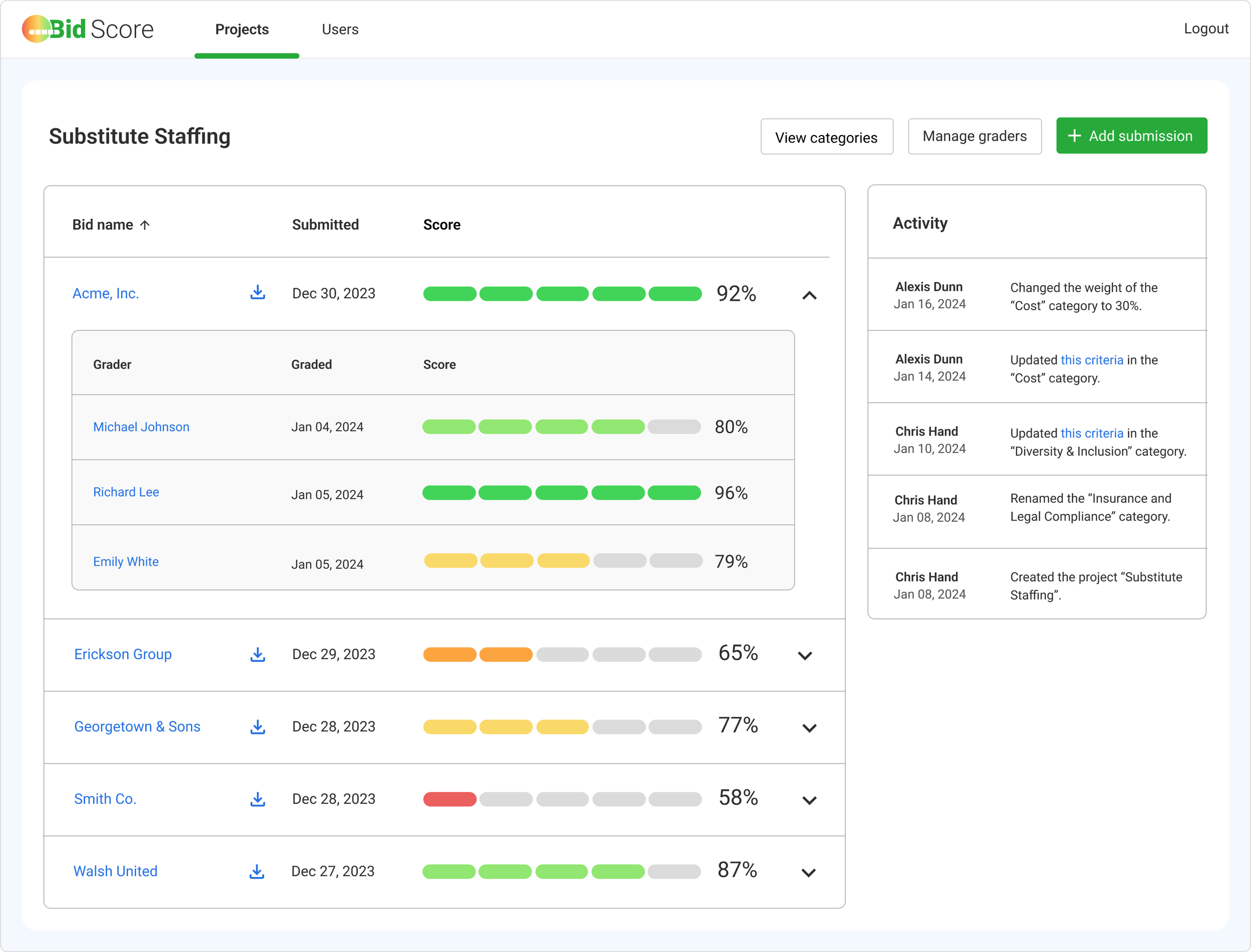View grader Richard Lee's grading
The width and height of the screenshot is (1251, 952).
tap(126, 492)
